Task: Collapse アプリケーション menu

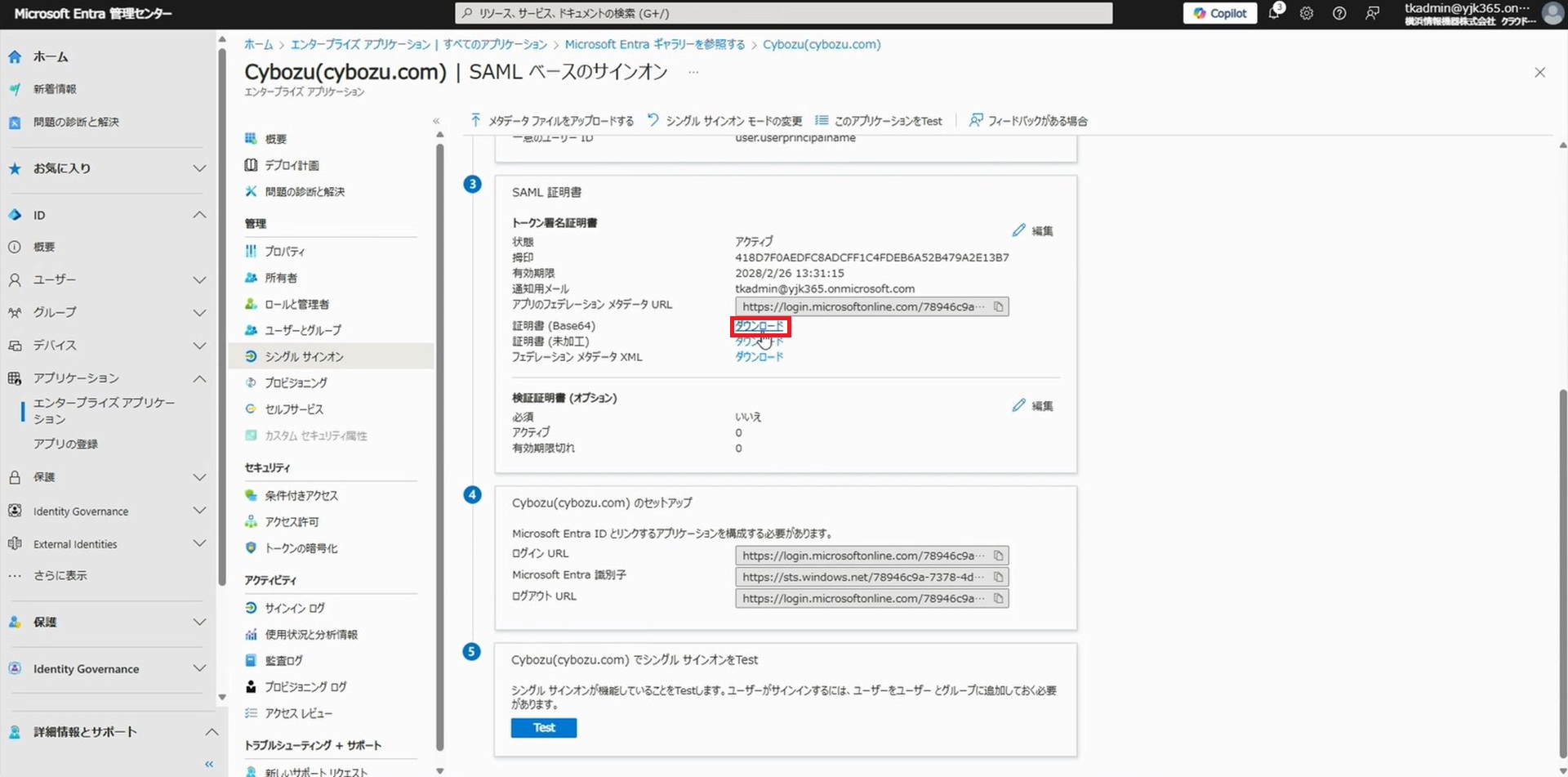Action: click(x=198, y=378)
